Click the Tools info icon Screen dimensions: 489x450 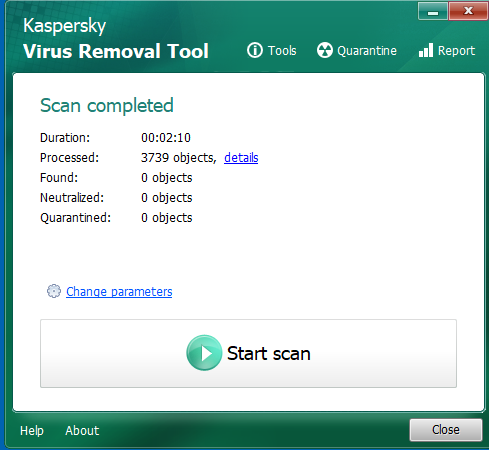(x=255, y=50)
